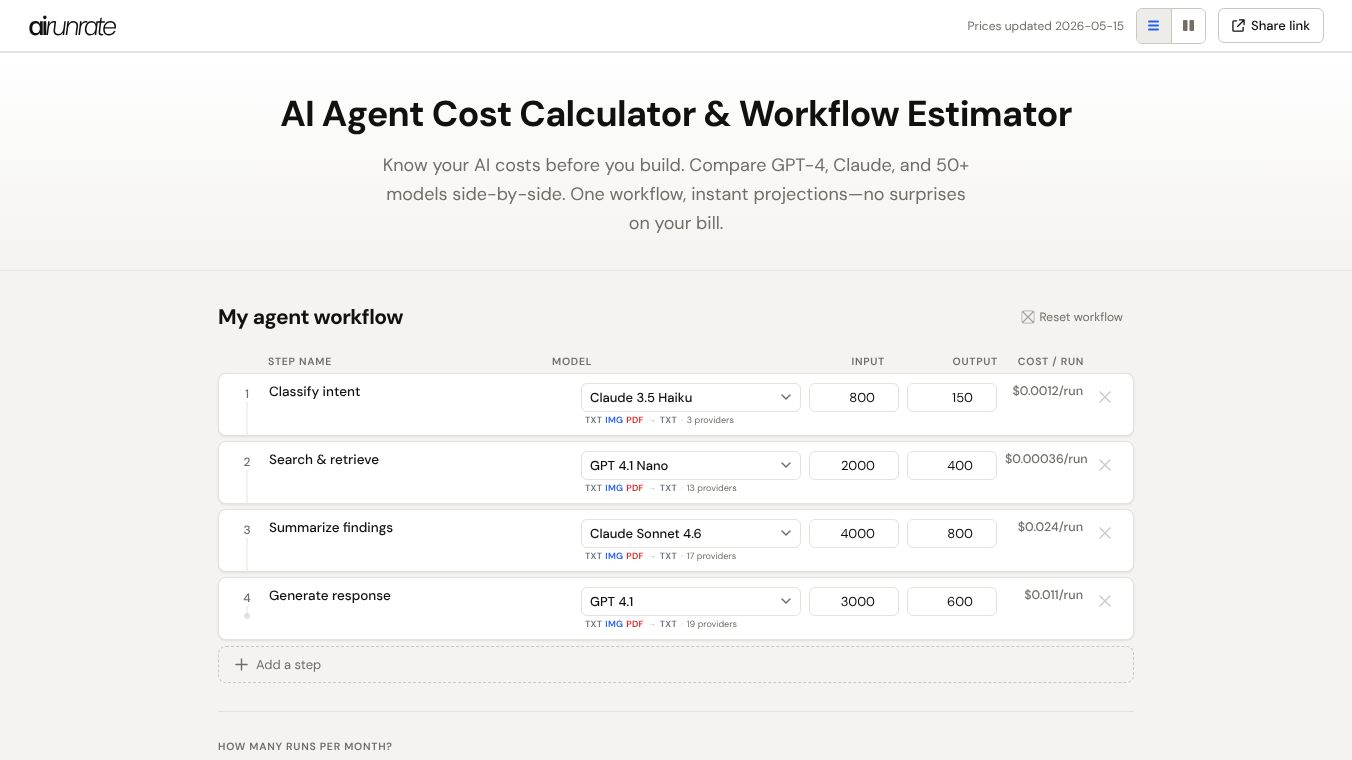
Task: Switch to list view layout
Action: [1153, 26]
